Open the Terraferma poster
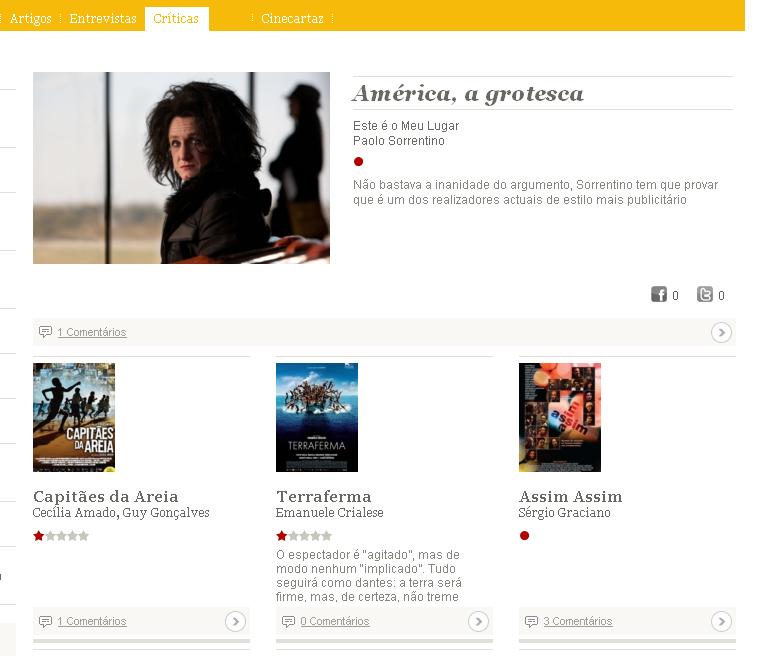763x656 pixels. click(317, 417)
